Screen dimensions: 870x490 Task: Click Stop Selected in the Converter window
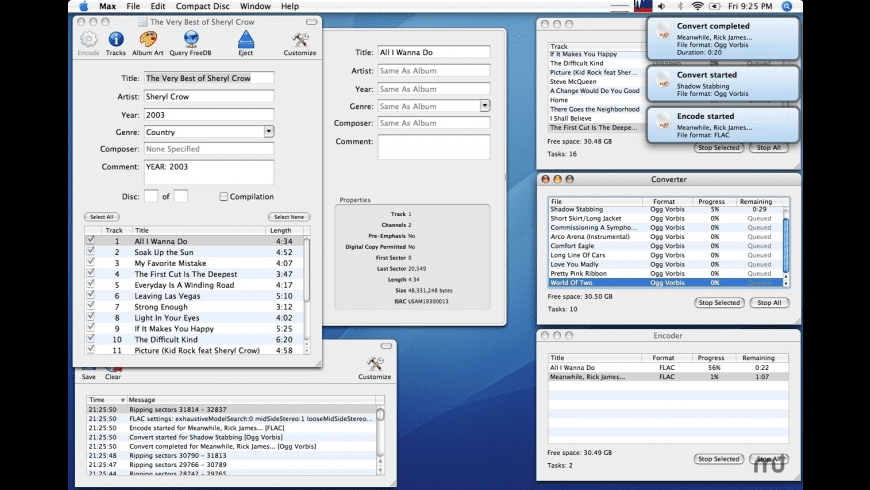[x=719, y=303]
